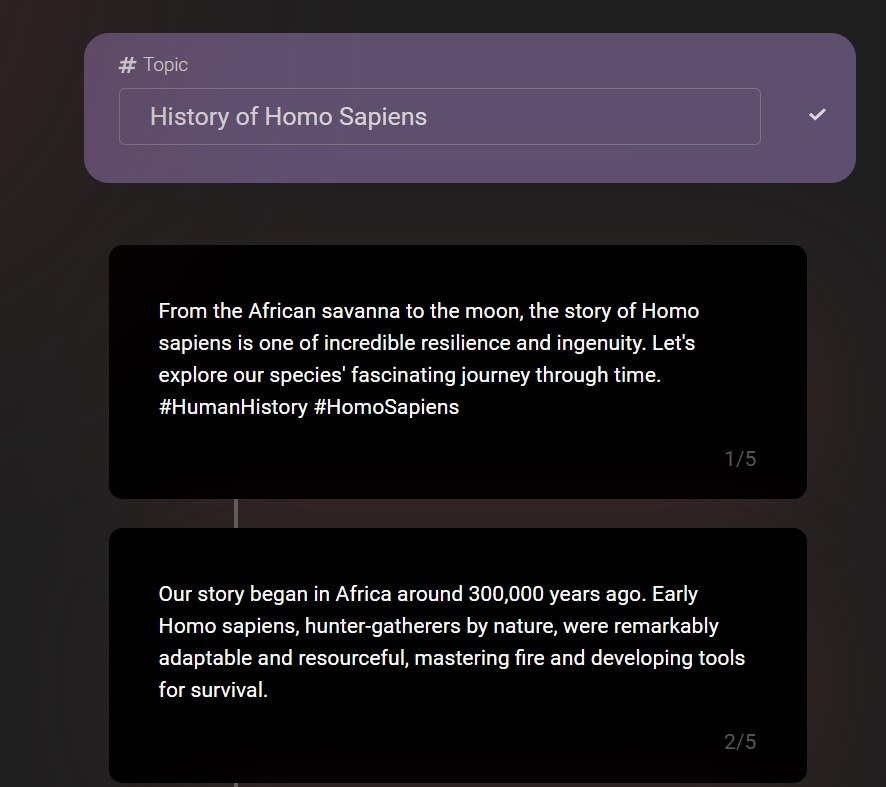
Task: Click the 2/5 post counter
Action: pos(740,742)
